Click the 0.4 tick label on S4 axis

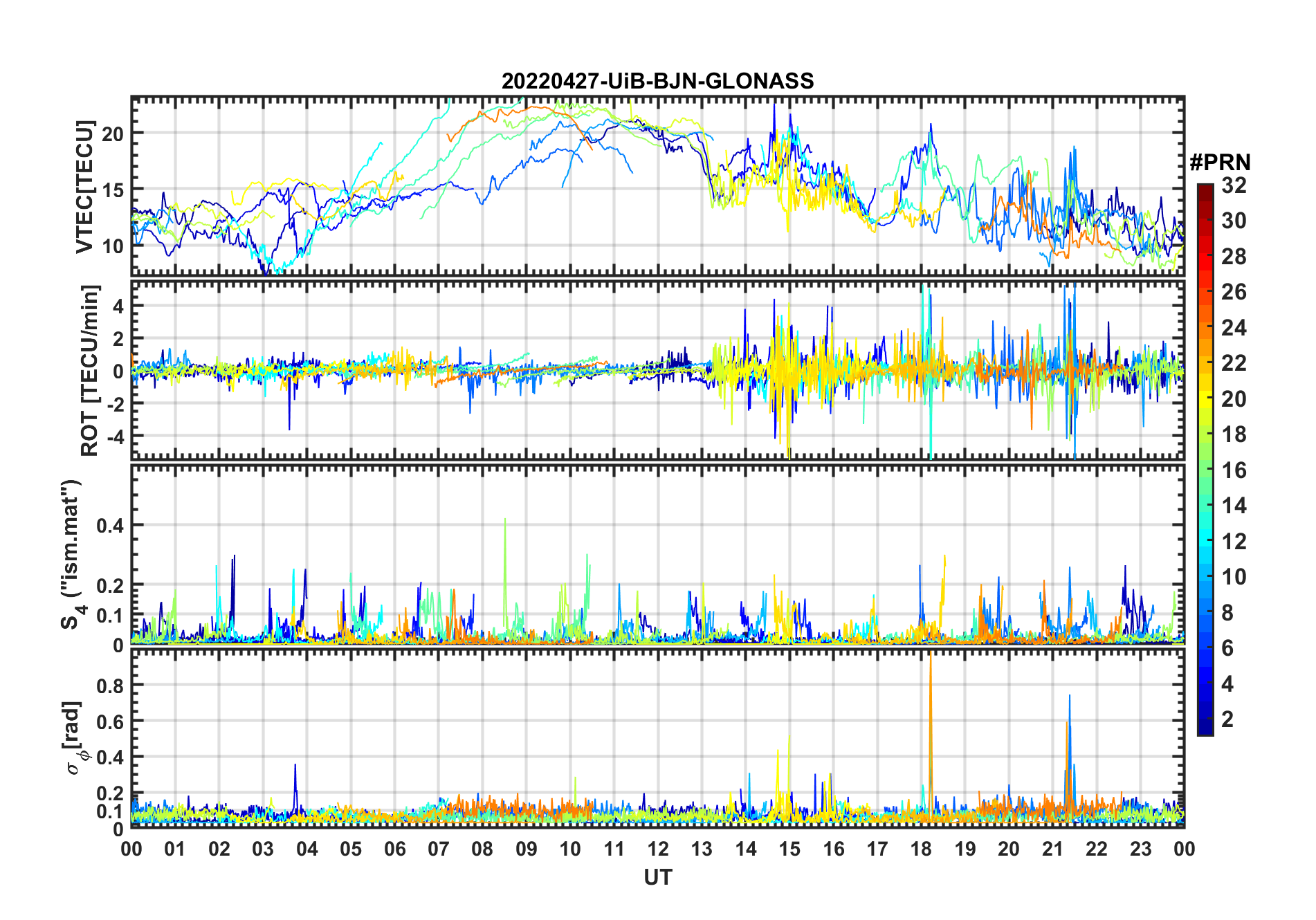[x=111, y=526]
